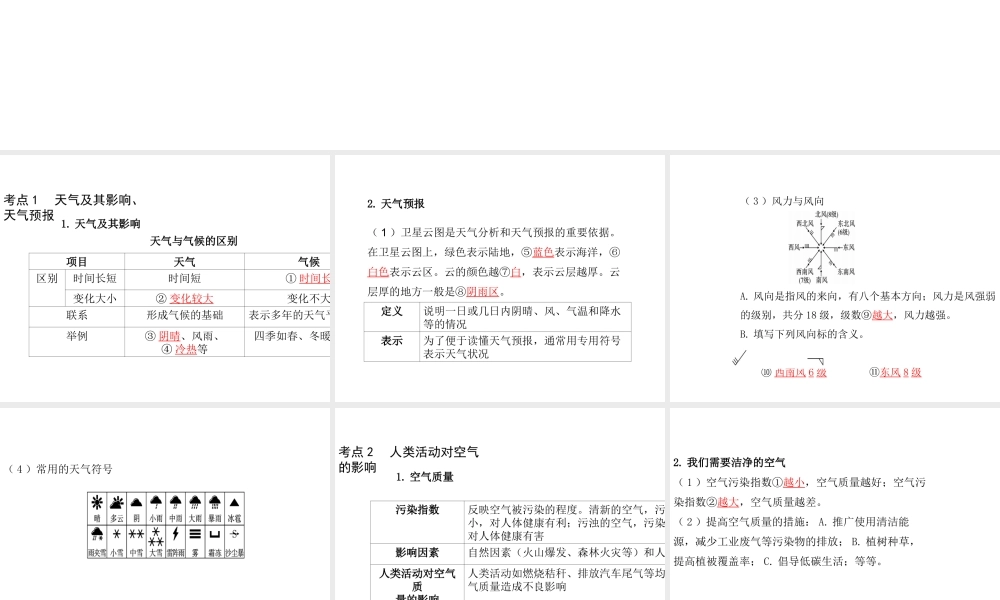
Task: Click the 晴 sunny weather symbol
Action: pyautogui.click(x=97, y=502)
